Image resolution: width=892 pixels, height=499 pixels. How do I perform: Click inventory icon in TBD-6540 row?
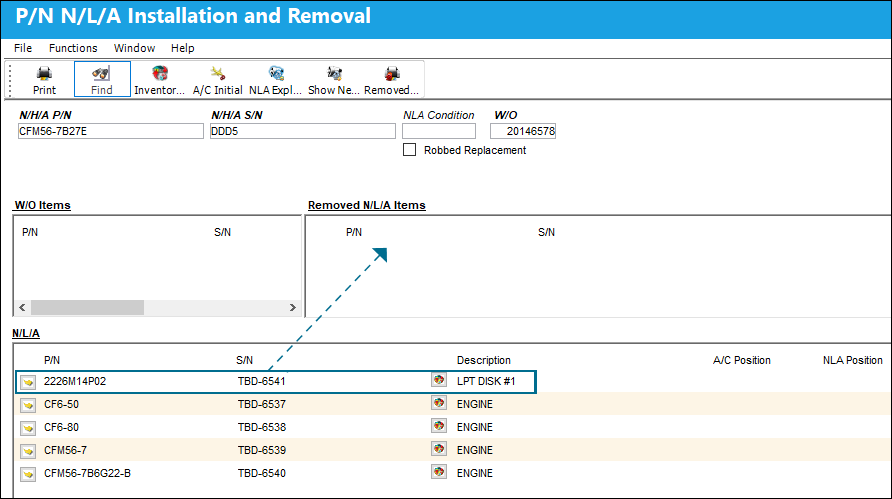coord(439,472)
